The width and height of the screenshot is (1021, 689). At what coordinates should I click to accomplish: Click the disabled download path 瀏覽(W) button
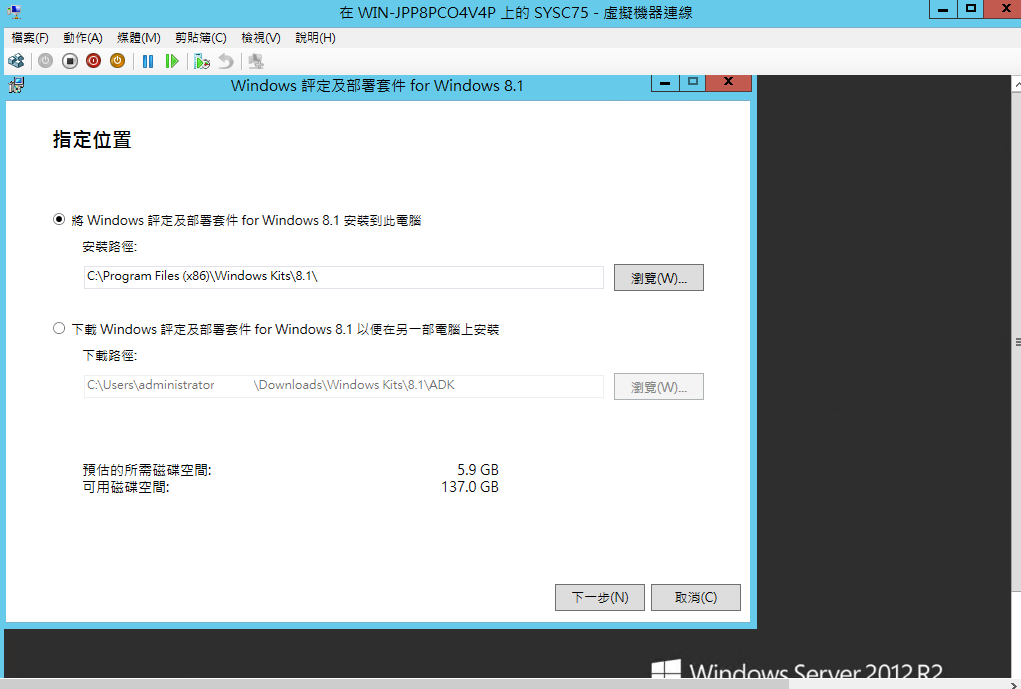[658, 386]
